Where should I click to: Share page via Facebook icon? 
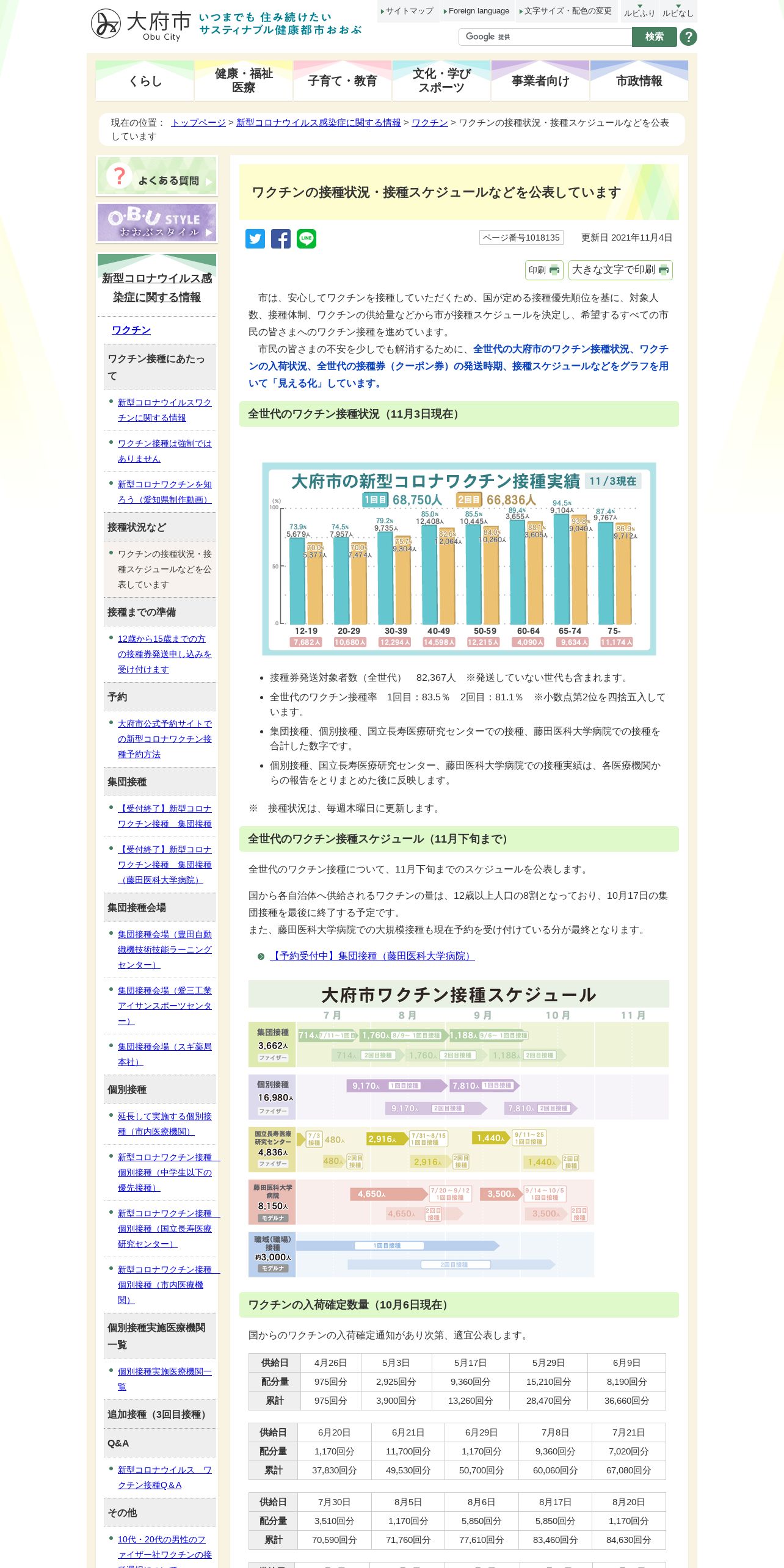click(281, 239)
